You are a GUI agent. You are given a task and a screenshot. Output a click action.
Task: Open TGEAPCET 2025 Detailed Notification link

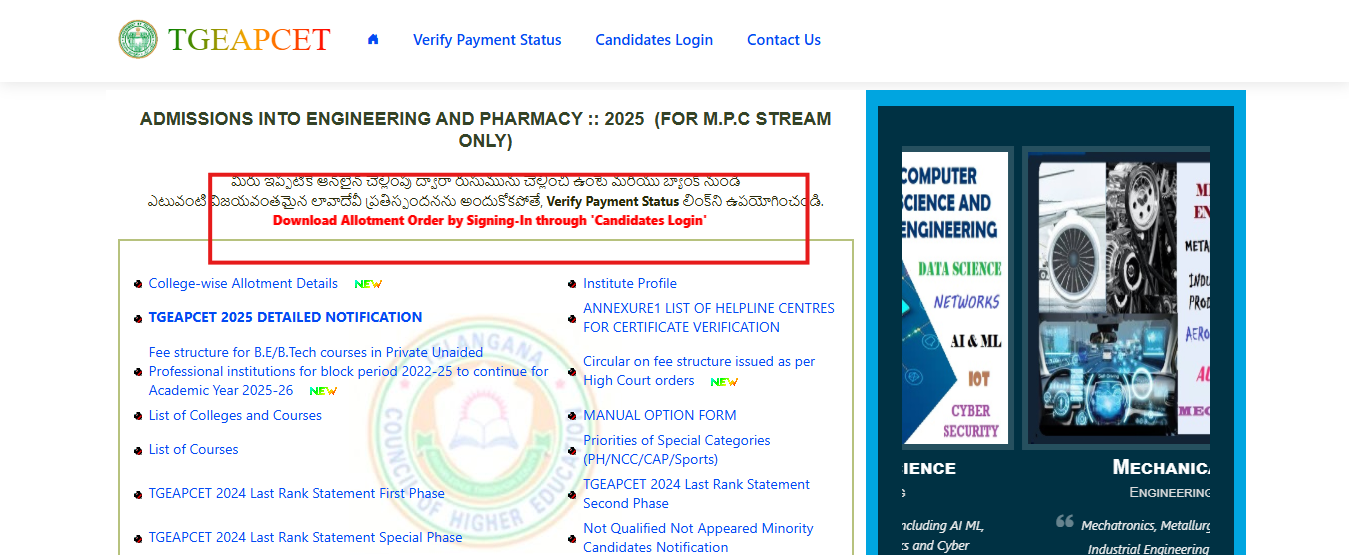[x=286, y=317]
